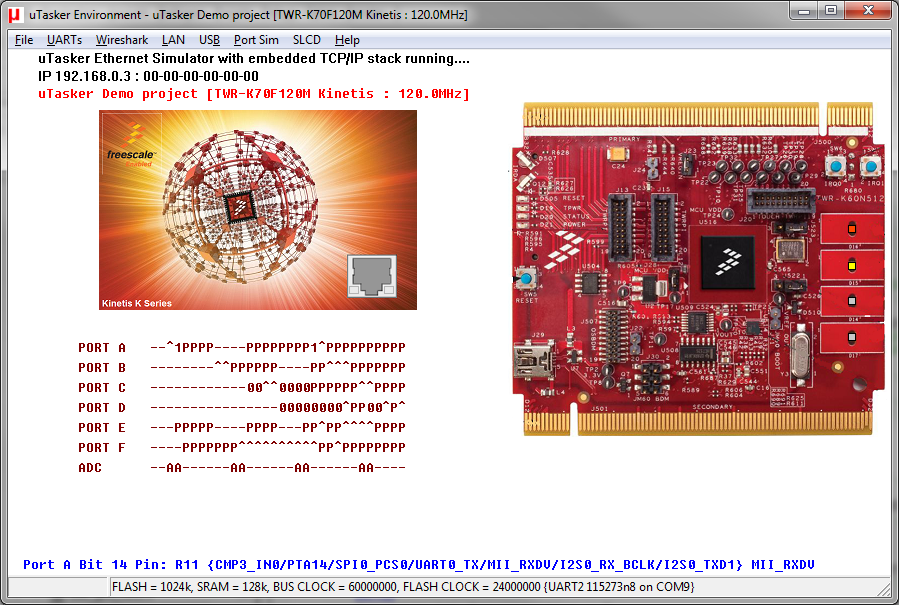
Task: Click the PORT E pin state row
Action: tap(241, 428)
